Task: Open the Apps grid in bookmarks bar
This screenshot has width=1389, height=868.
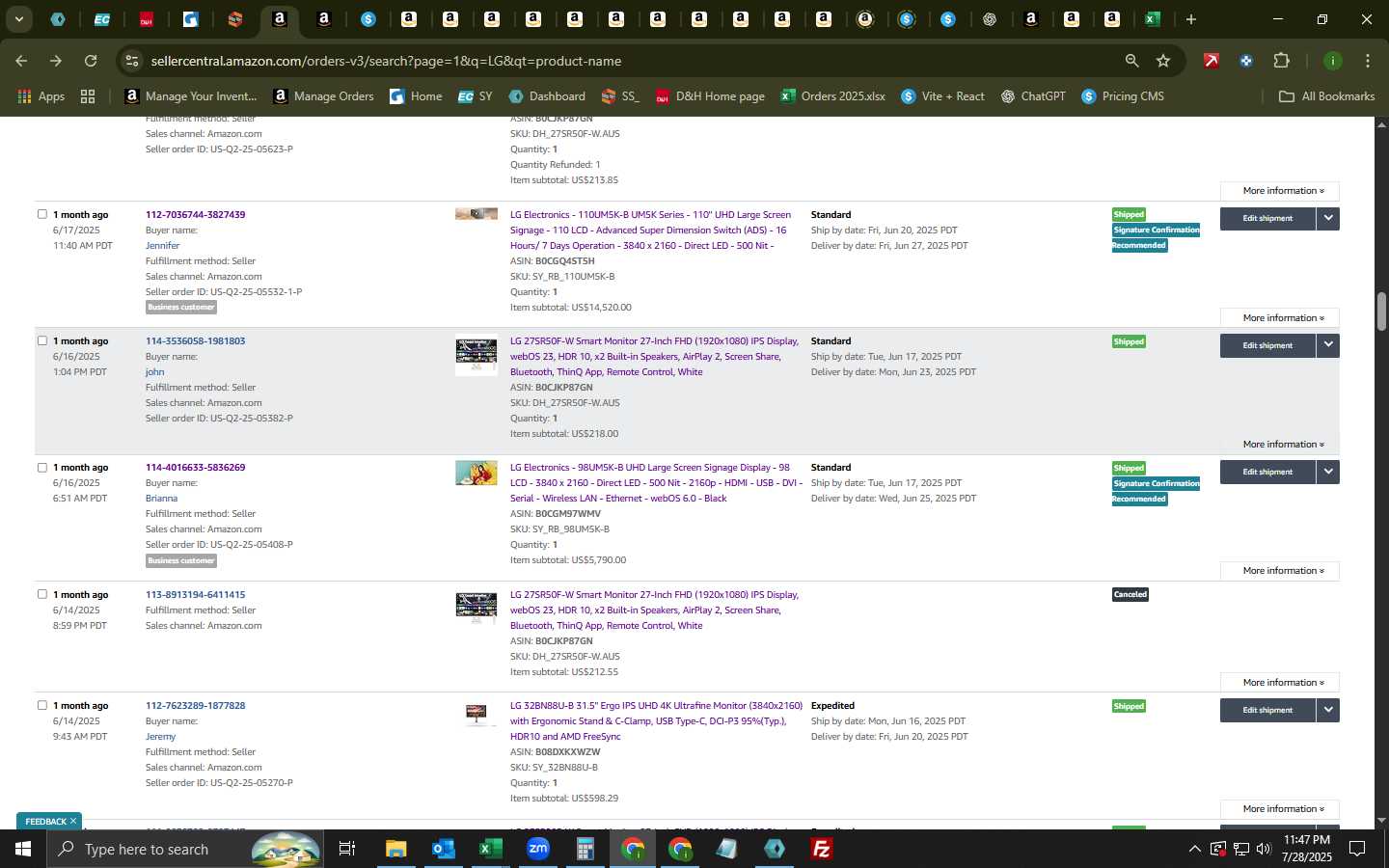Action: (41, 96)
